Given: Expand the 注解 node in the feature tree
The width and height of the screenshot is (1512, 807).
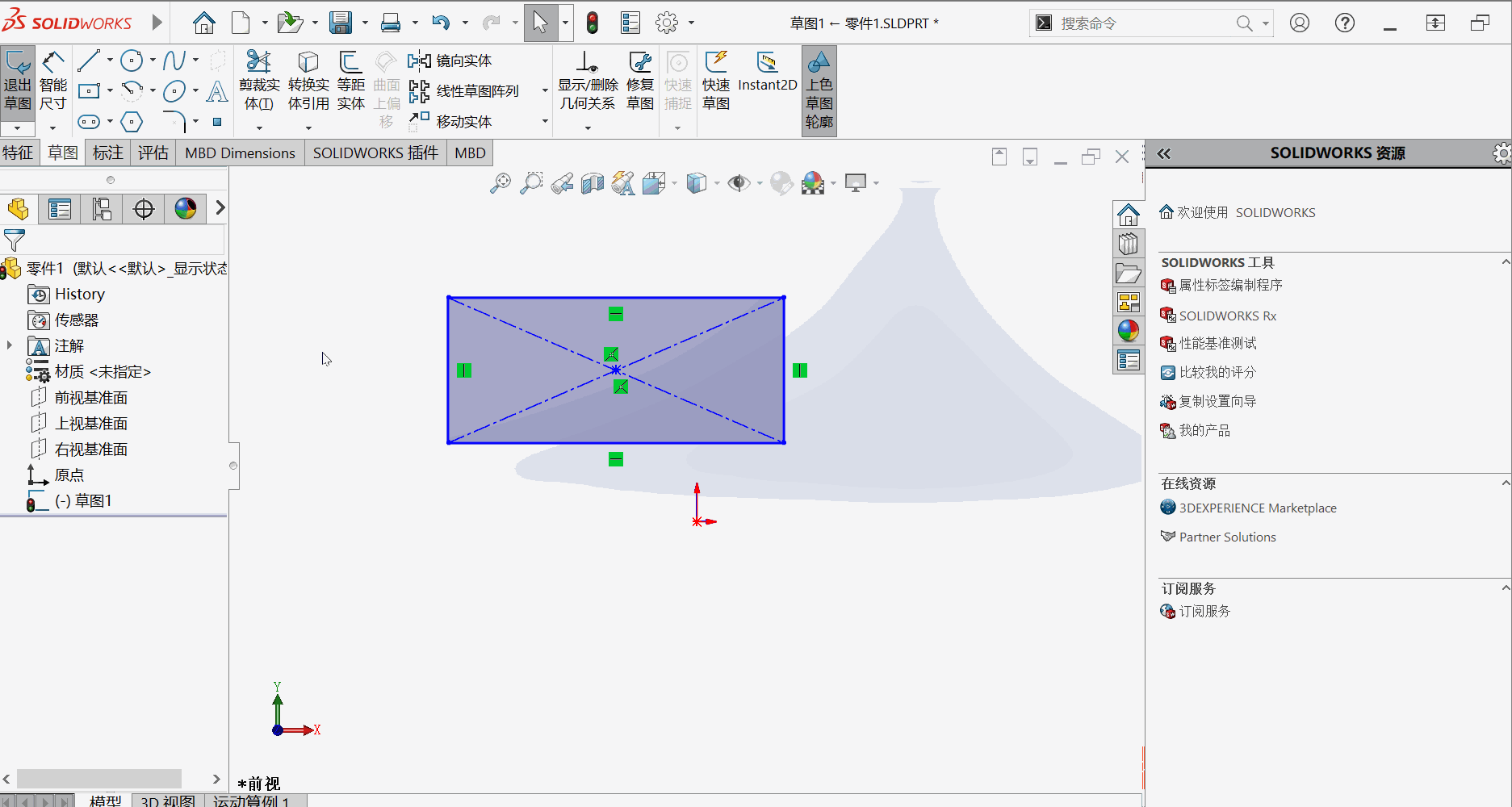Looking at the screenshot, I should (x=9, y=345).
